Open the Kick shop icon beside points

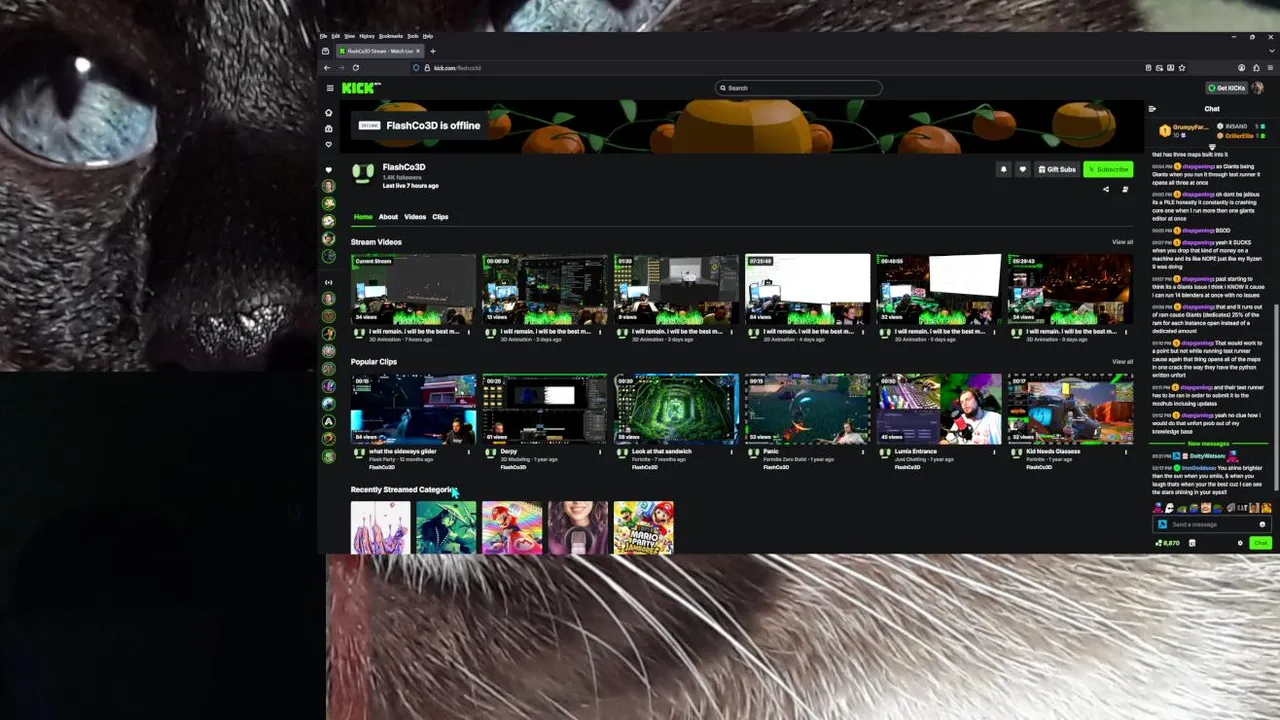(x=1192, y=543)
